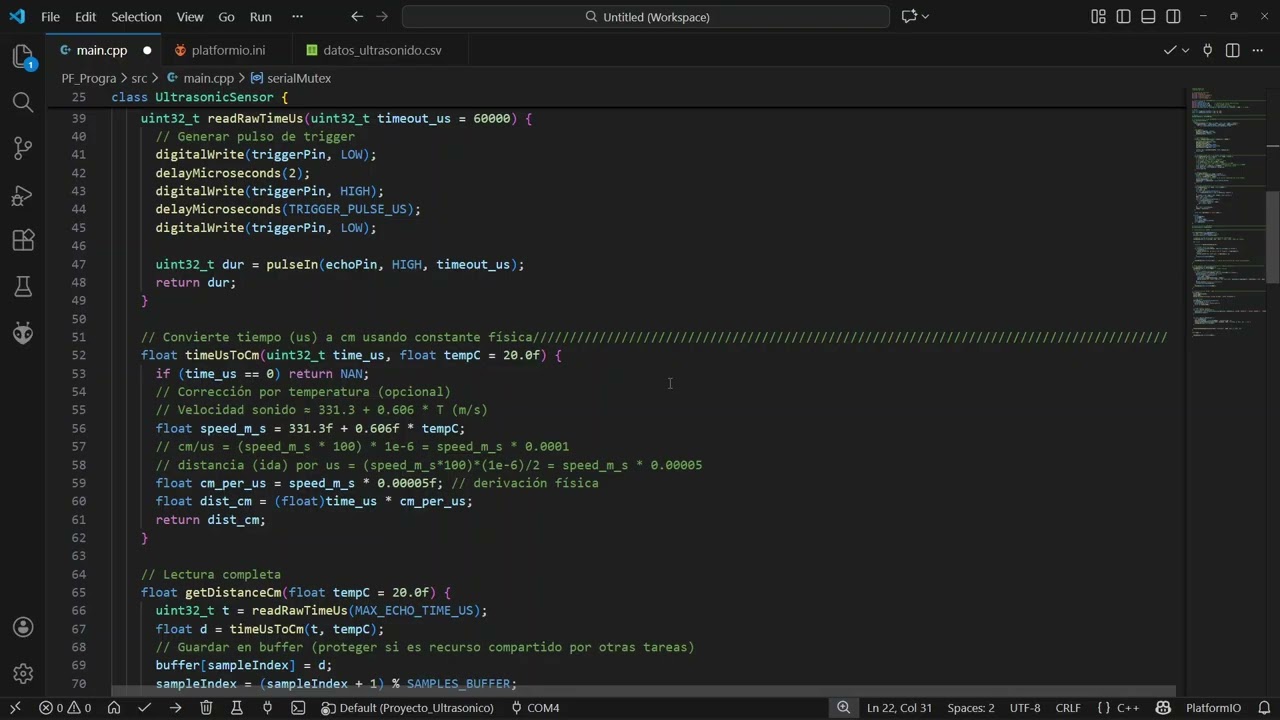Click the zoom magnifier in status bar
This screenshot has width=1280, height=720.
pos(844,708)
